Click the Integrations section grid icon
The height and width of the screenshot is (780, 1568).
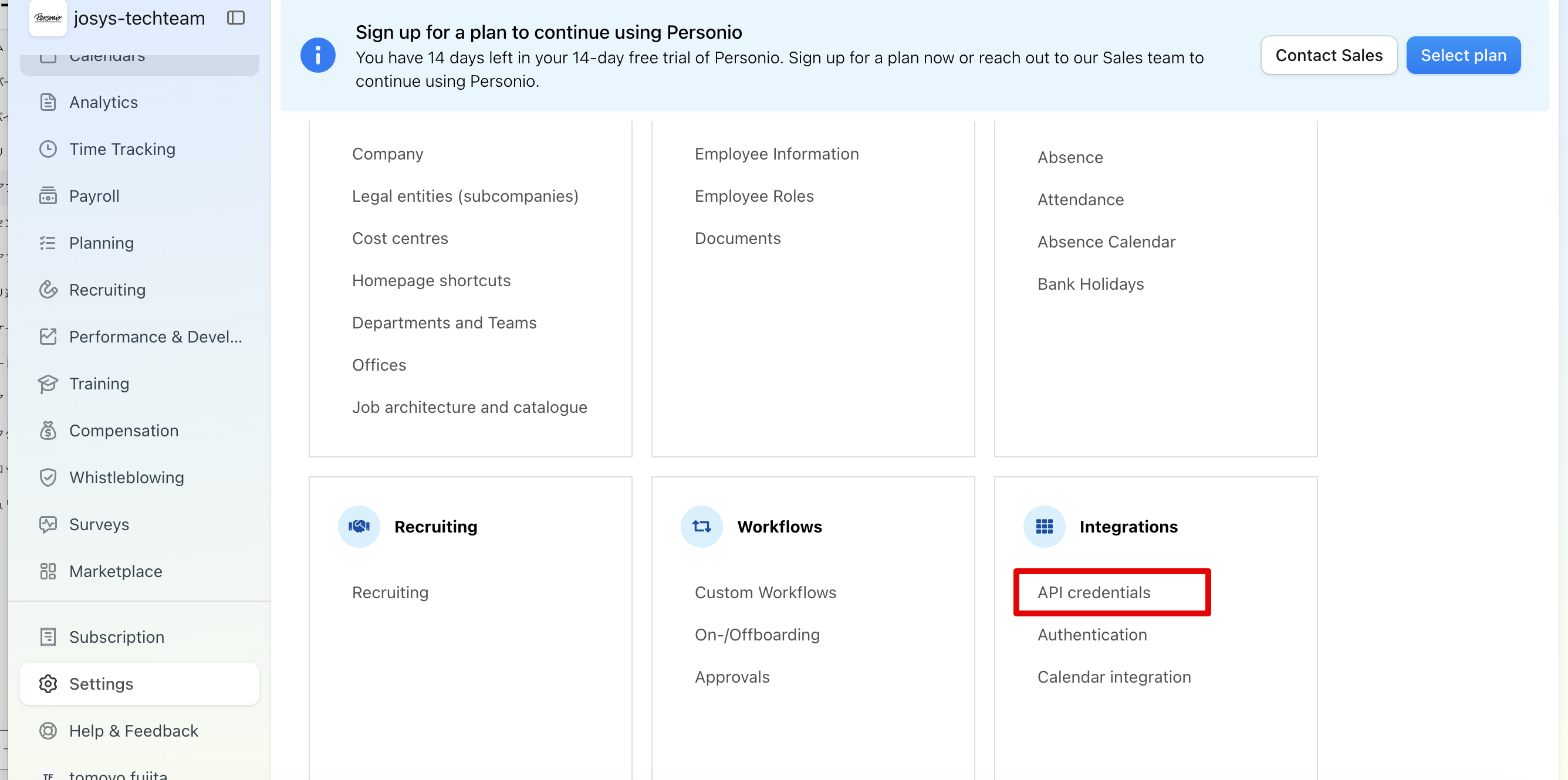[1044, 526]
